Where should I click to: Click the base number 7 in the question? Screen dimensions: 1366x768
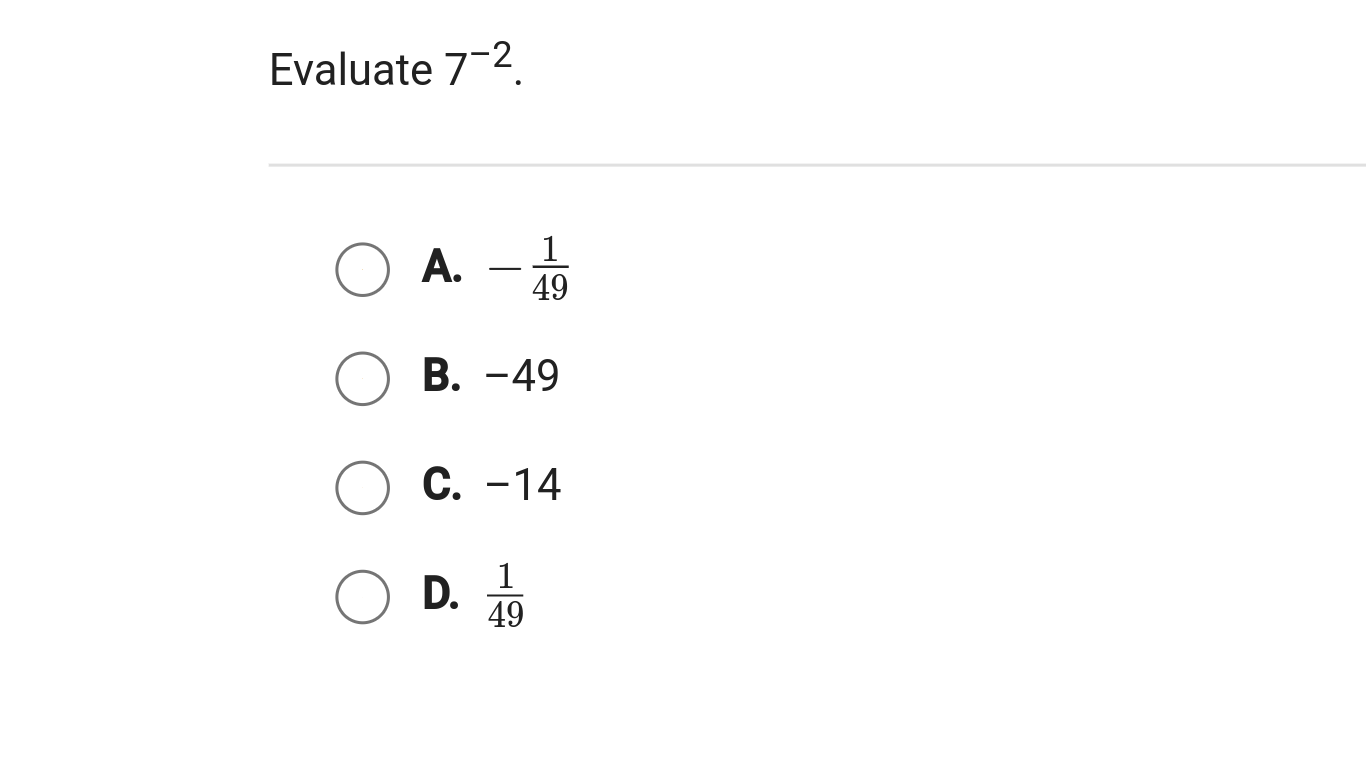point(456,70)
